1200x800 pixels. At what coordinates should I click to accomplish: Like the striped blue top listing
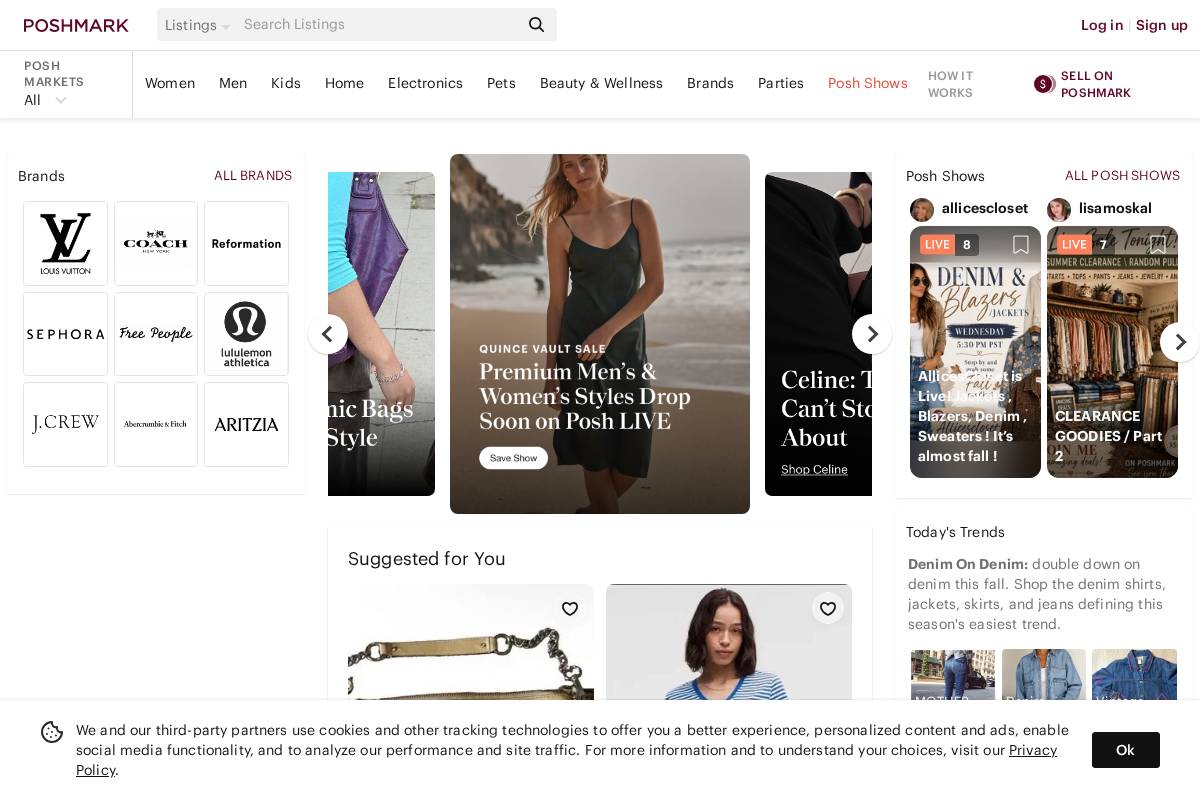coord(828,609)
